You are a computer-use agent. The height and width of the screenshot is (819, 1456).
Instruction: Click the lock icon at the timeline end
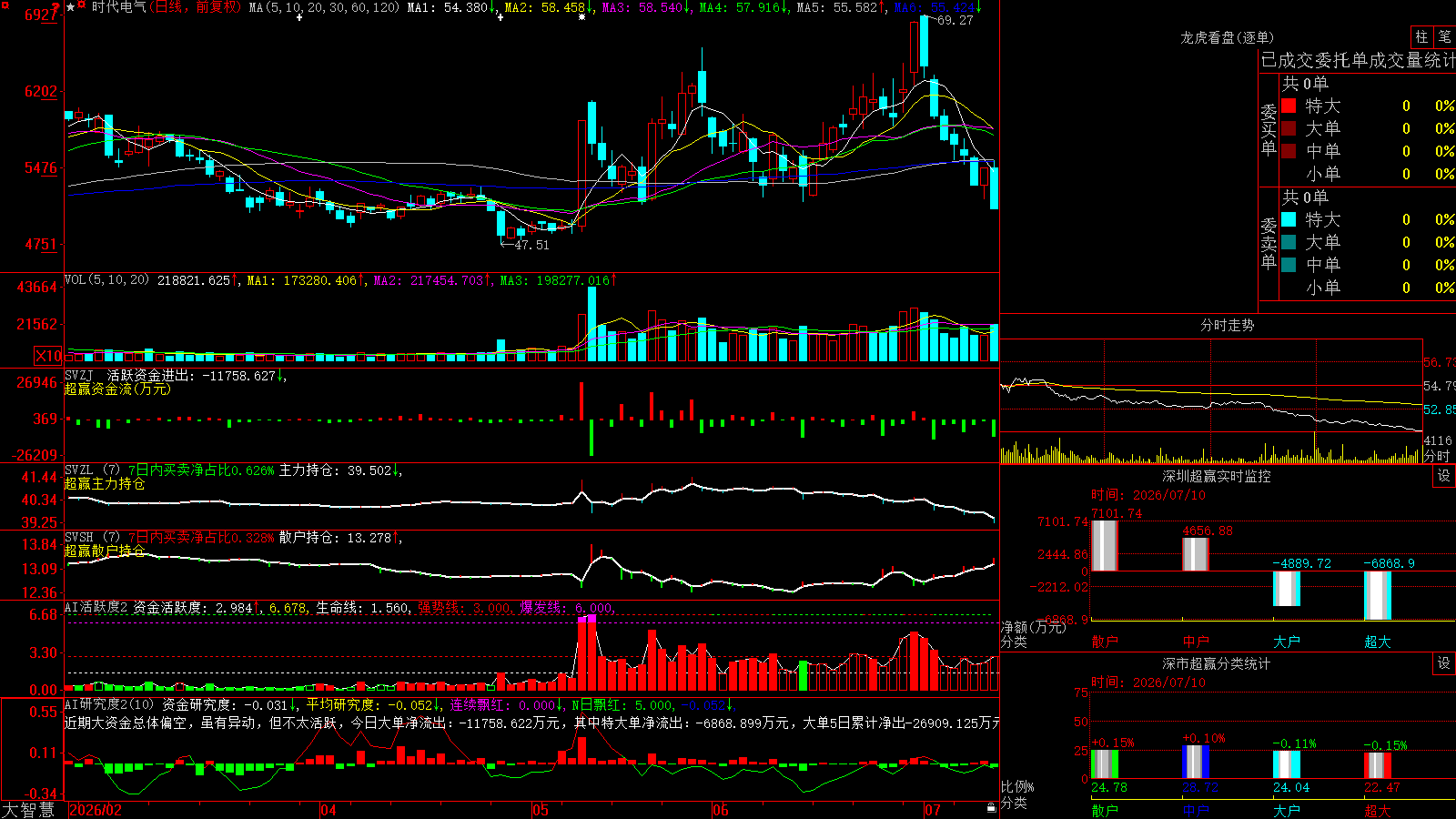992,808
